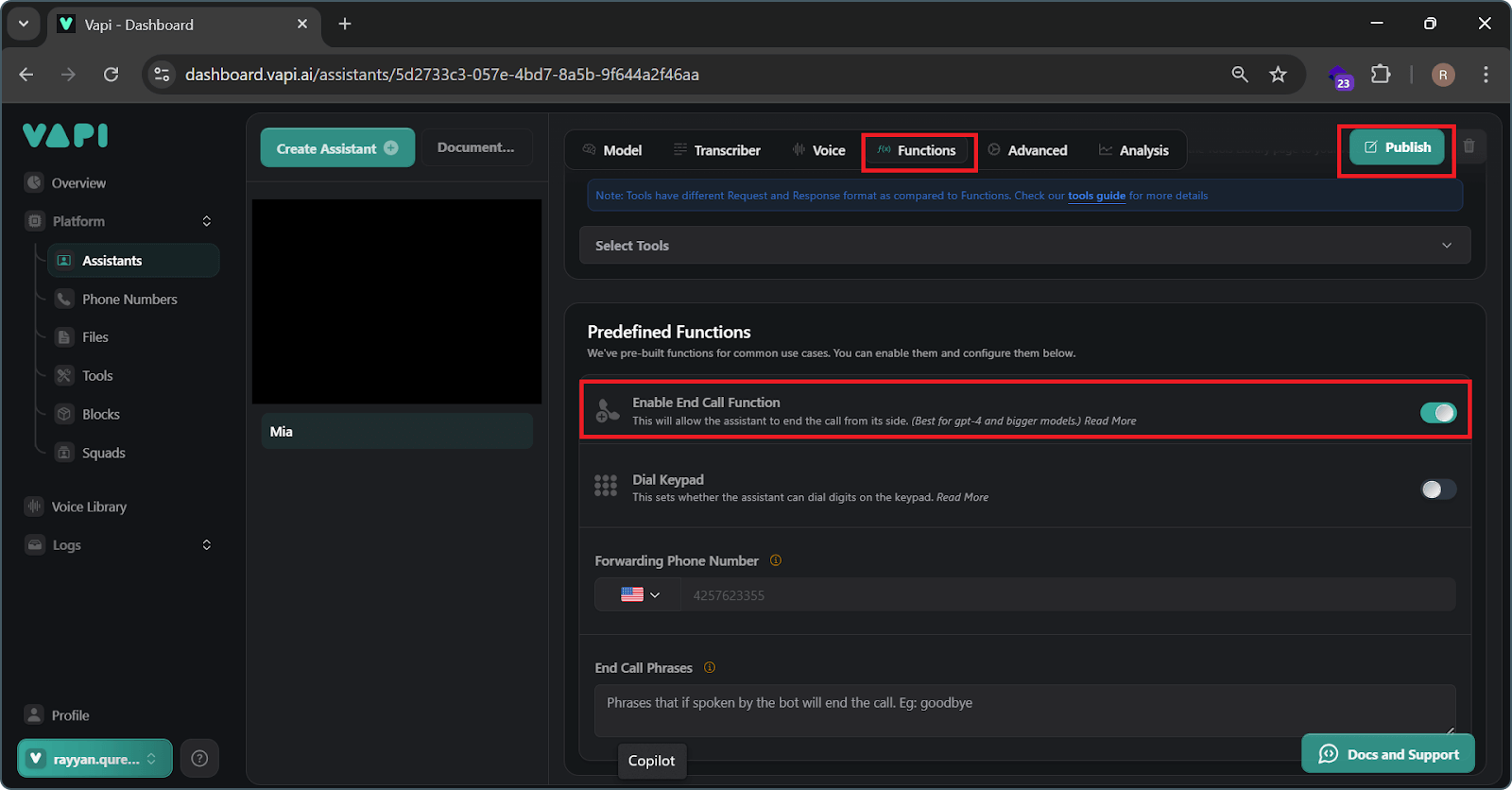This screenshot has height=790, width=1512.
Task: Click info icon beside Forwarding Phone Number
Action: [x=776, y=560]
